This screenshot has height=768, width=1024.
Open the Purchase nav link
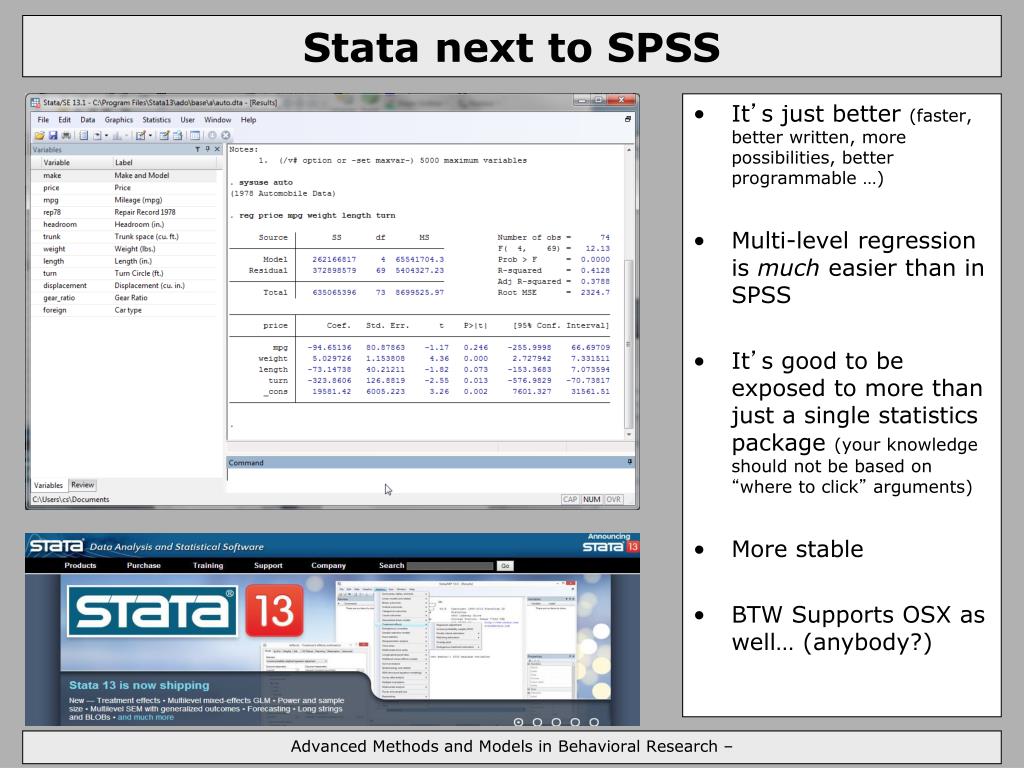tap(144, 566)
